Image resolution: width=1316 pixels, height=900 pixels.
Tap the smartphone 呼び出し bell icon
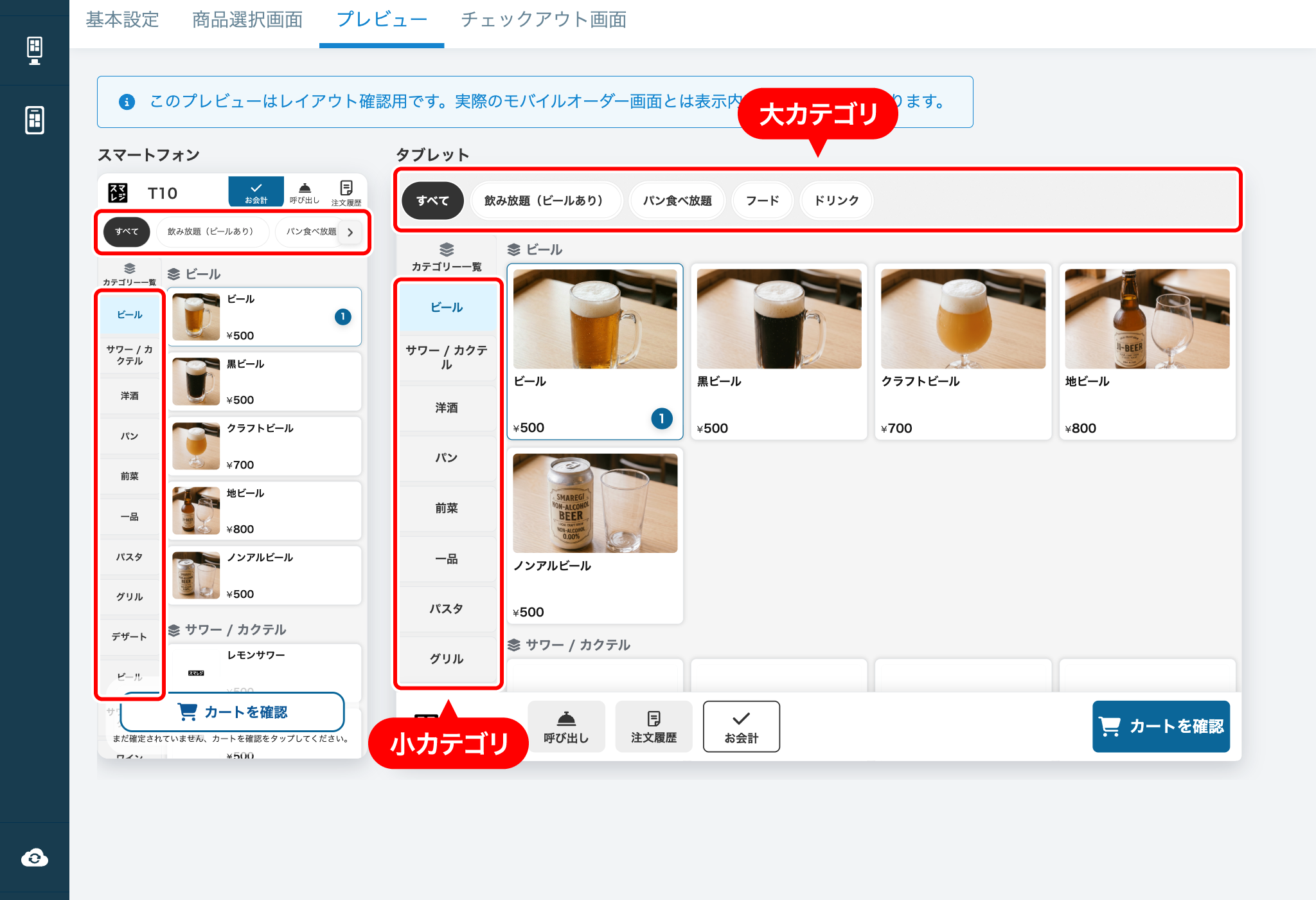(305, 188)
